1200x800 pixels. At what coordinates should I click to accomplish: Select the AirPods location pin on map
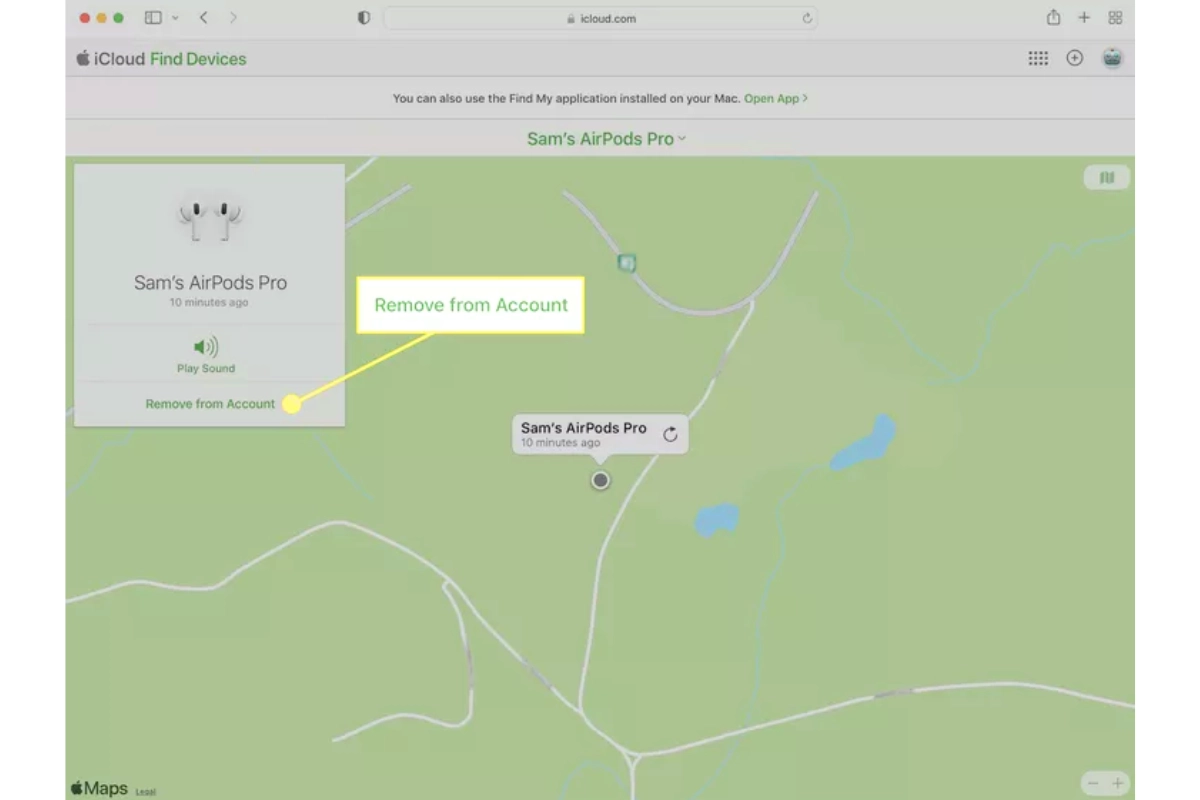(600, 480)
